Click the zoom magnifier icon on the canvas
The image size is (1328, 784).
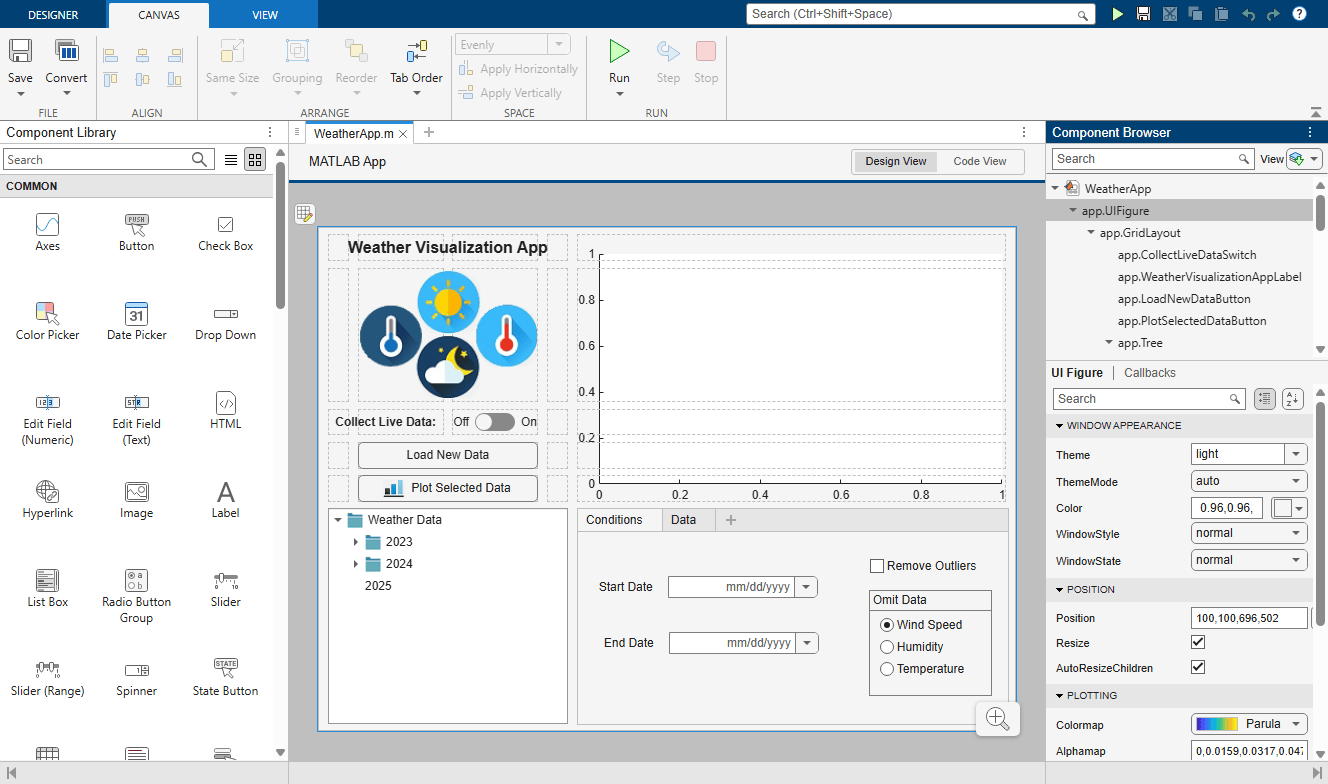pyautogui.click(x=997, y=717)
